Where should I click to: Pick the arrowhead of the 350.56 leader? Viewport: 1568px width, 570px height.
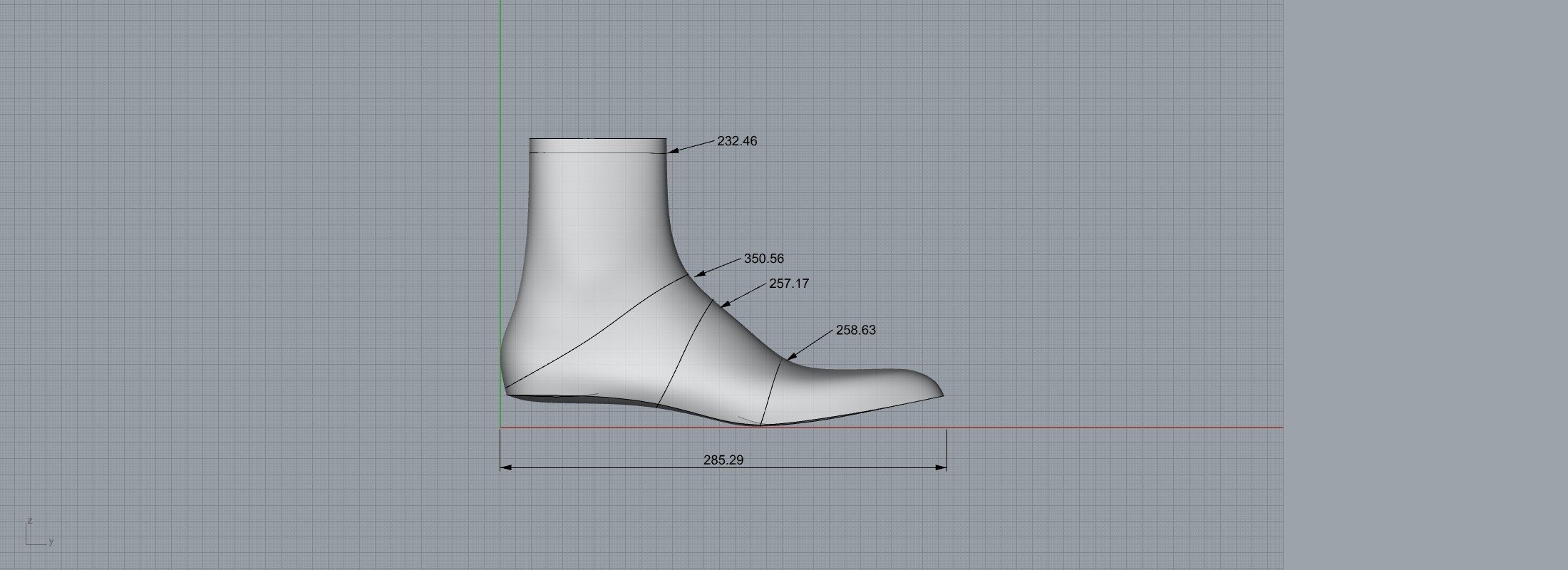click(698, 274)
